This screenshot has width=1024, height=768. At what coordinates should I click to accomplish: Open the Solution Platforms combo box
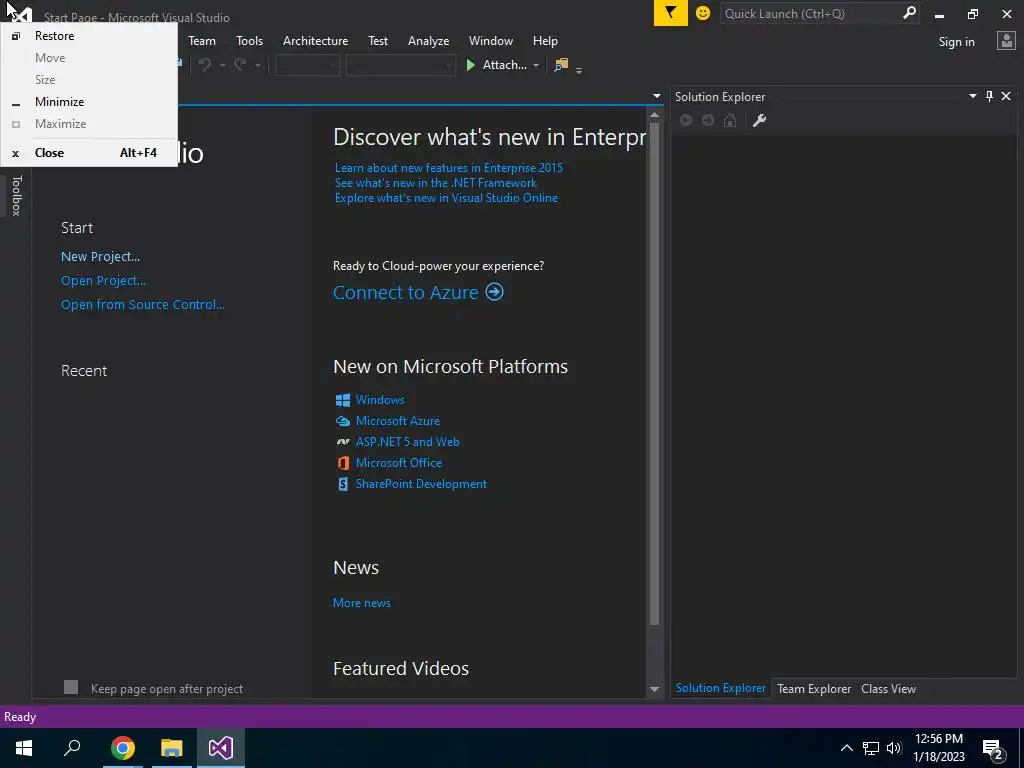click(x=400, y=65)
